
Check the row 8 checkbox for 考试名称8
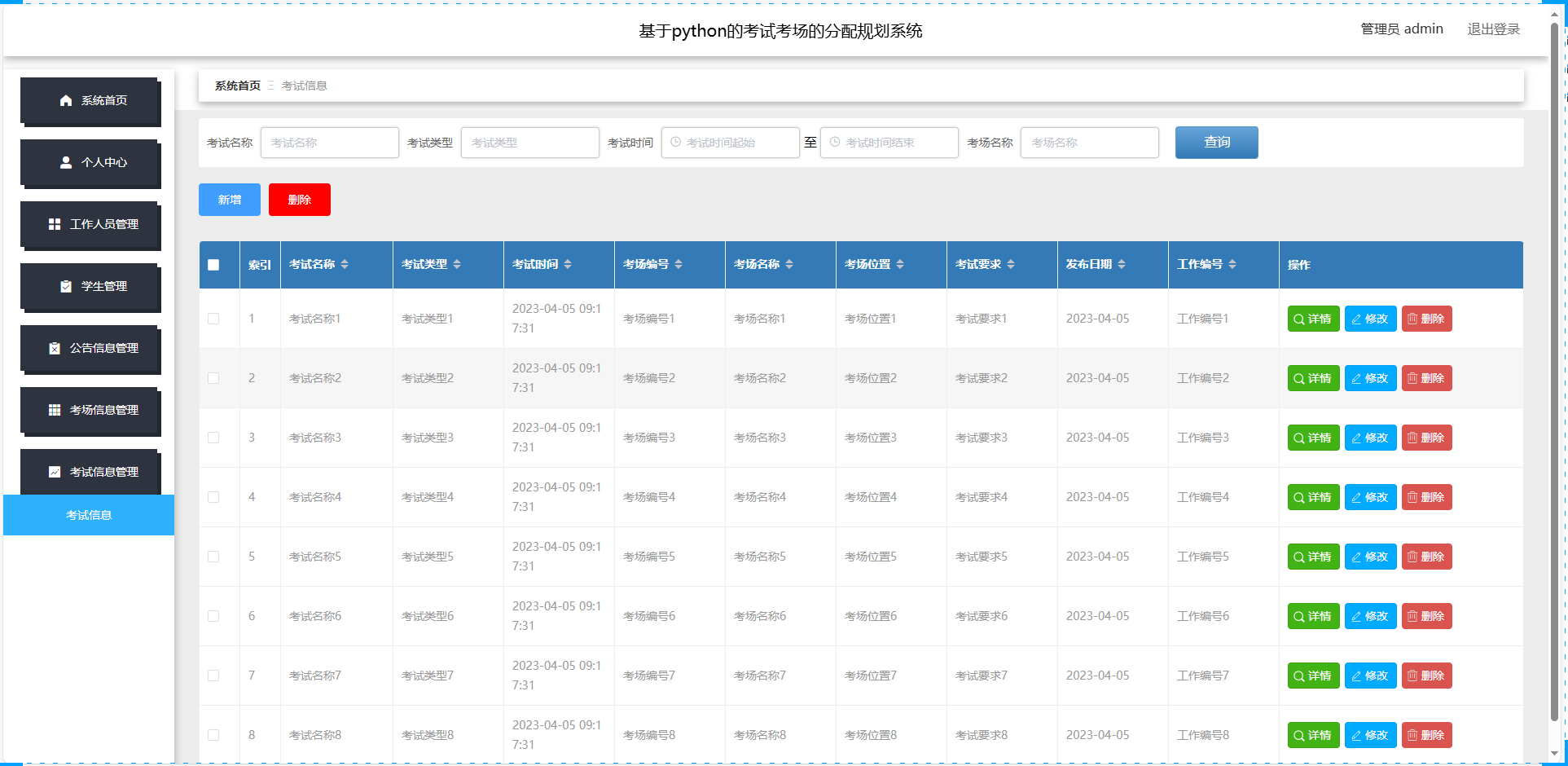213,735
